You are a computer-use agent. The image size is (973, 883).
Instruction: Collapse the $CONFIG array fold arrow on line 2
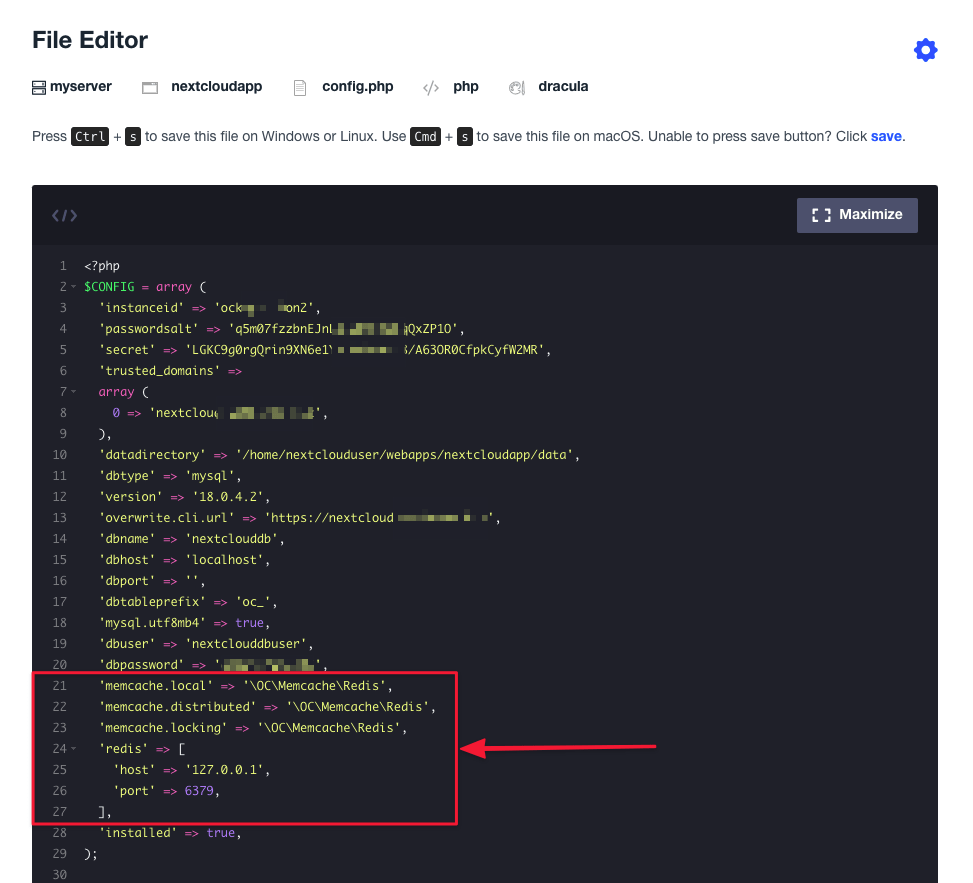[74, 286]
